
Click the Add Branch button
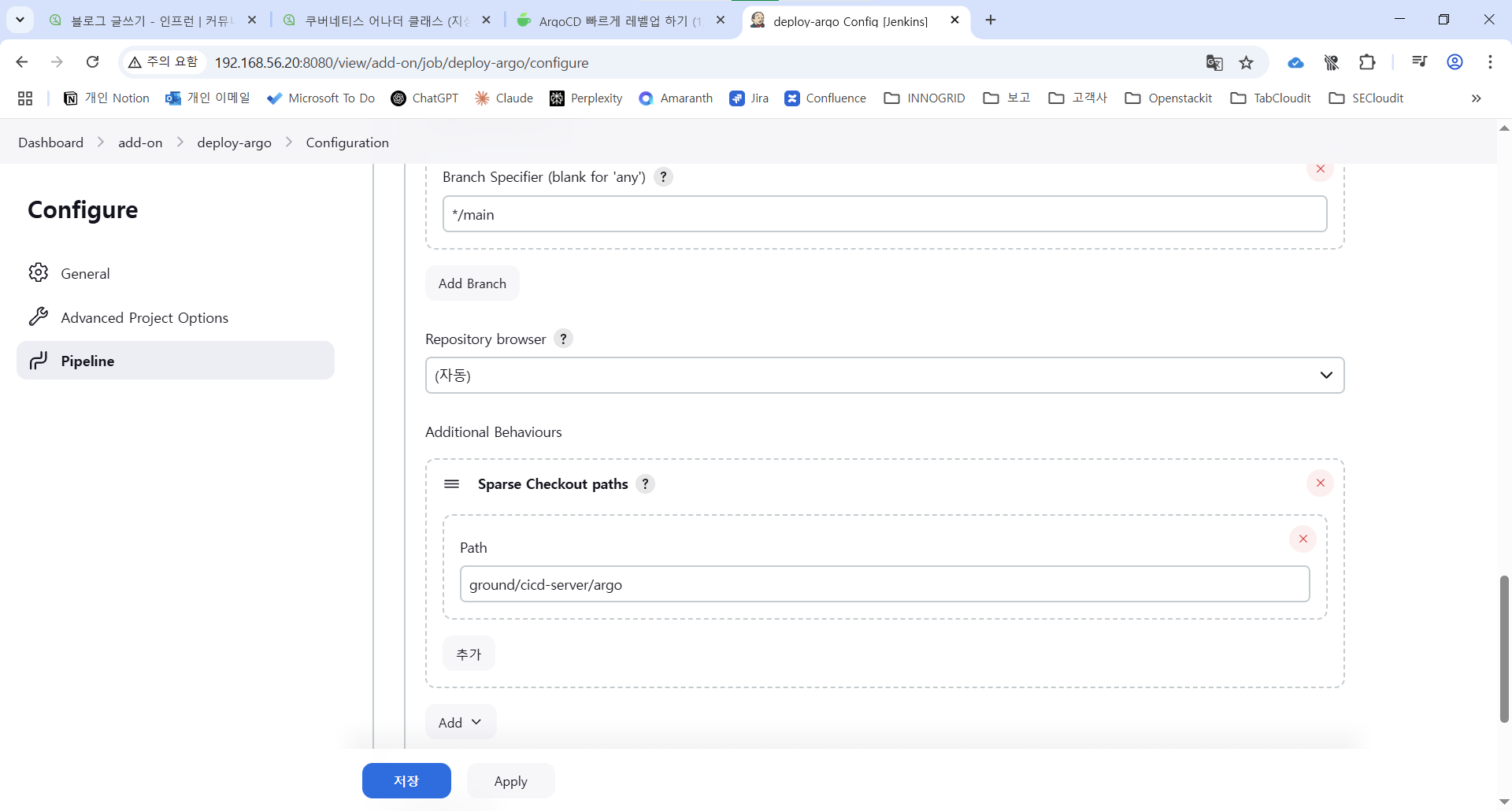click(x=472, y=283)
